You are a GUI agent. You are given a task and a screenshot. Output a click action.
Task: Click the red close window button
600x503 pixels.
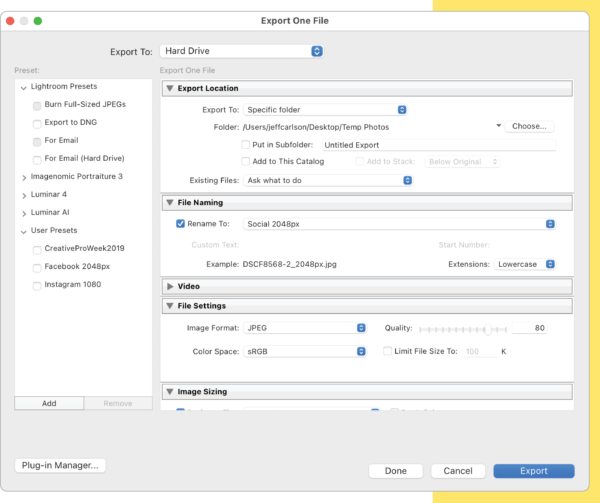point(10,21)
